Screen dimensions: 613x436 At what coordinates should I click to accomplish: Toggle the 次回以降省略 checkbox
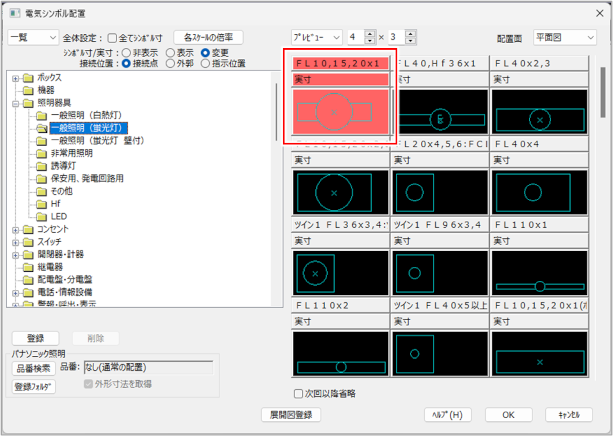(x=299, y=393)
